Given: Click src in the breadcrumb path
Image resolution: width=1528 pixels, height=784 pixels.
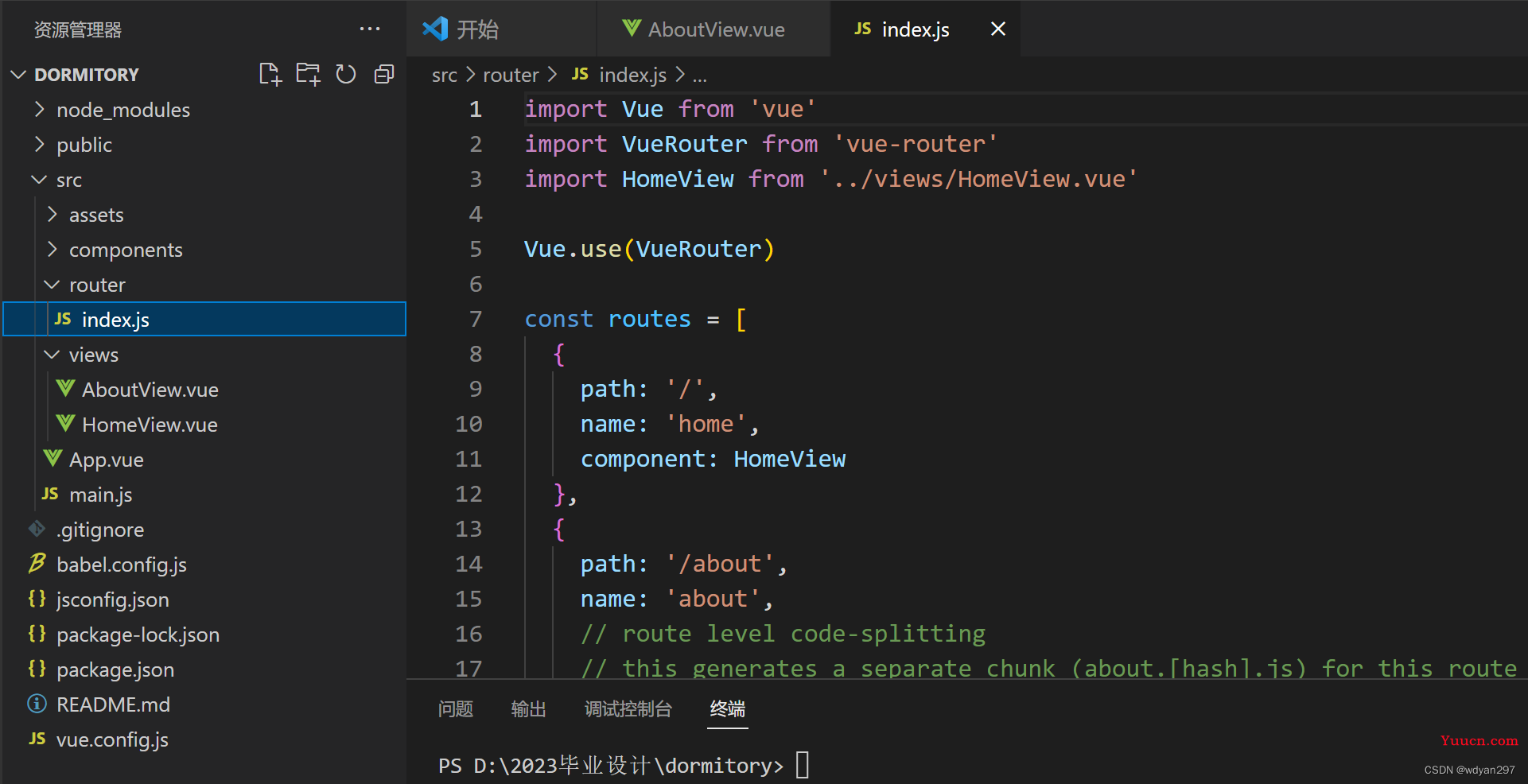Looking at the screenshot, I should [x=445, y=75].
